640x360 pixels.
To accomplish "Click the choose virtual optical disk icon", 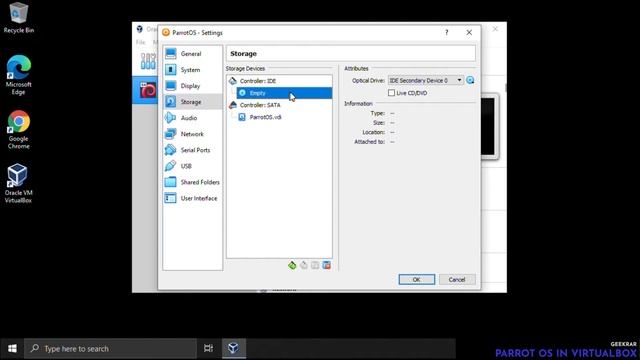I will coord(470,80).
